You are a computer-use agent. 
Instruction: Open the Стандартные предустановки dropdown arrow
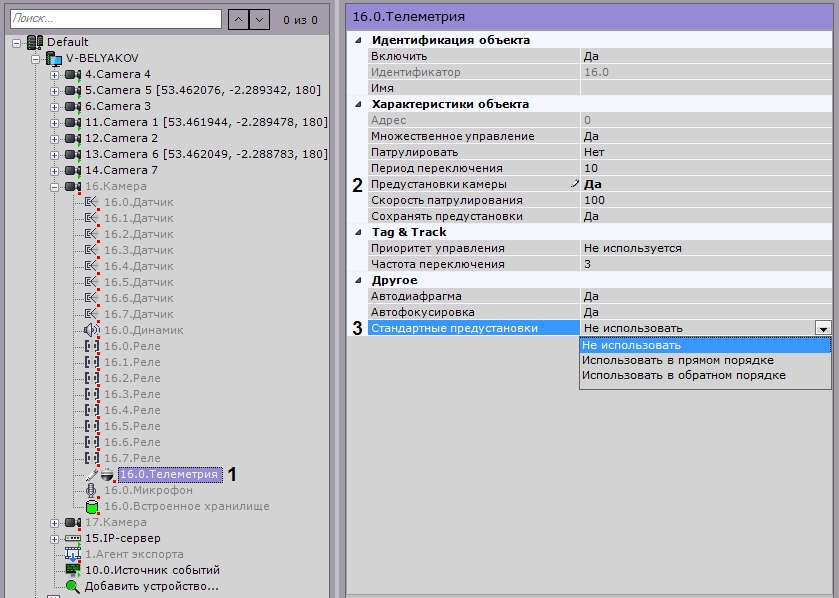pyautogui.click(x=823, y=328)
